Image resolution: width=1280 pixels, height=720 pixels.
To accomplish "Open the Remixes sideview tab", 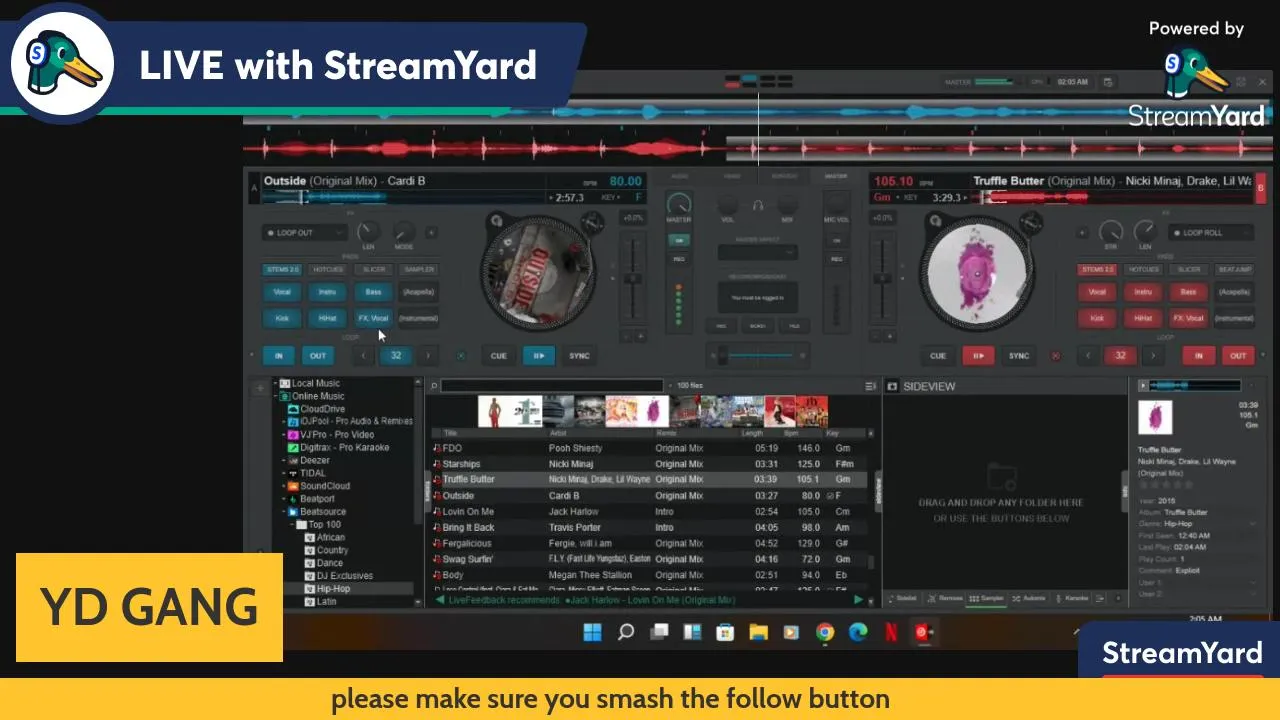I will click(x=945, y=598).
